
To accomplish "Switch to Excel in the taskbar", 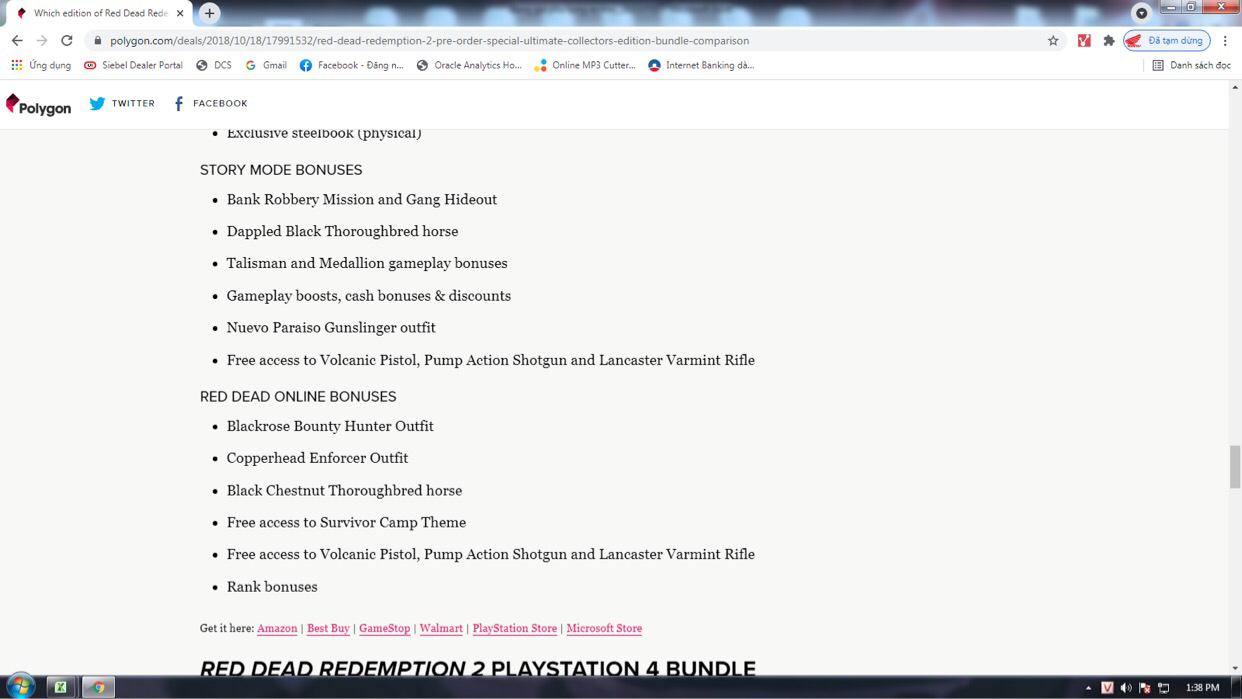I will tap(61, 687).
